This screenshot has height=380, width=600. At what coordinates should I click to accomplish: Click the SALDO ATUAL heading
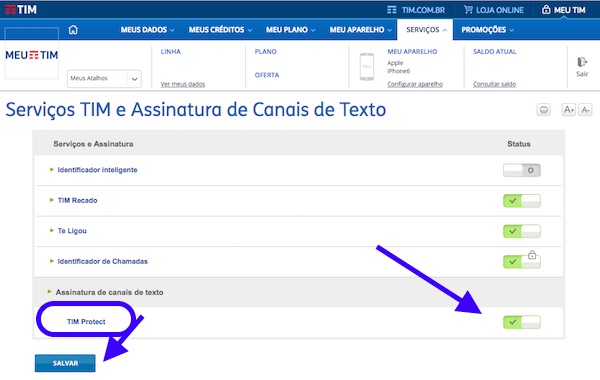[x=494, y=52]
